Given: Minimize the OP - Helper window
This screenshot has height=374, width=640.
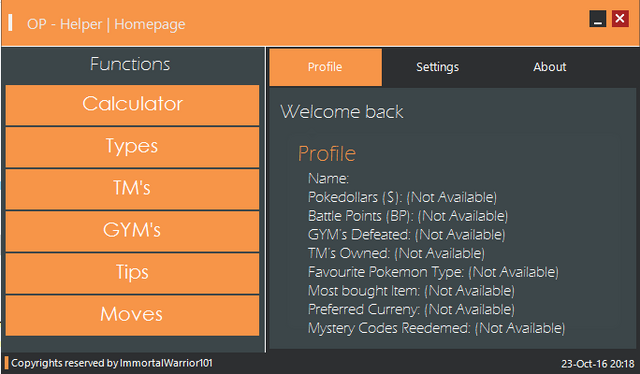Looking at the screenshot, I should click(x=598, y=19).
